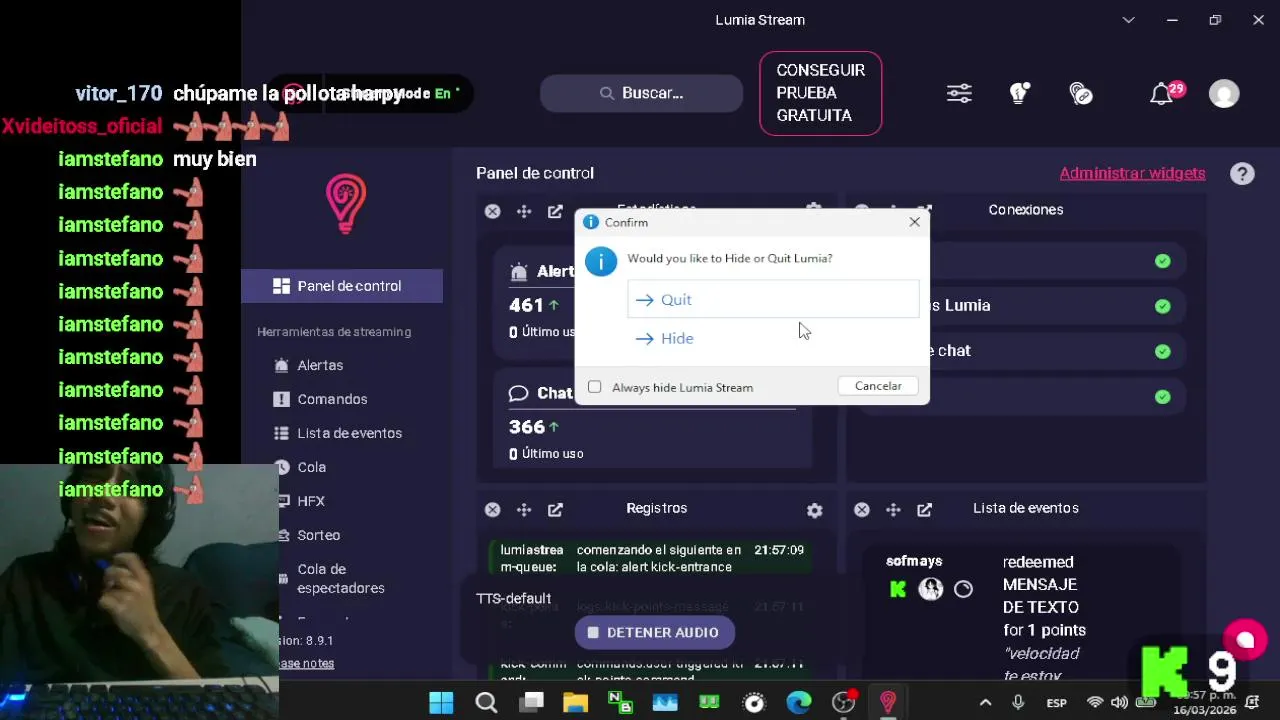Click the clock icon under sofmays
The image size is (1280, 720).
click(x=963, y=589)
